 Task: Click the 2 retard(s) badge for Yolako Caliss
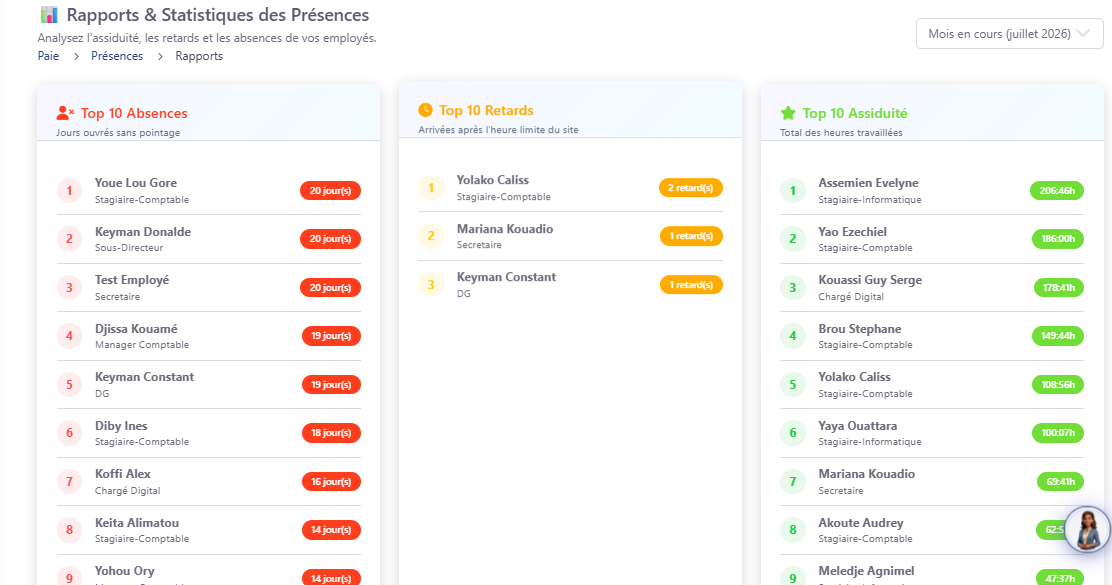coord(691,188)
